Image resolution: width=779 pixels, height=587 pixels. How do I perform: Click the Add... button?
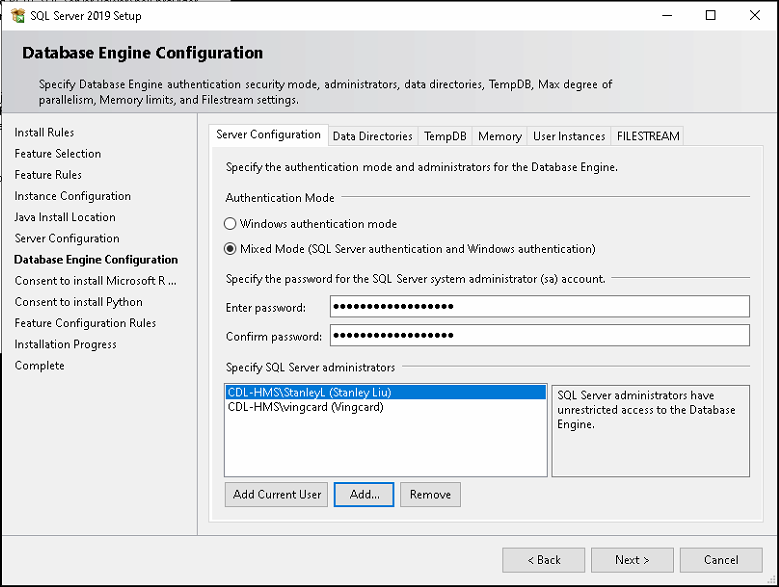coord(364,495)
